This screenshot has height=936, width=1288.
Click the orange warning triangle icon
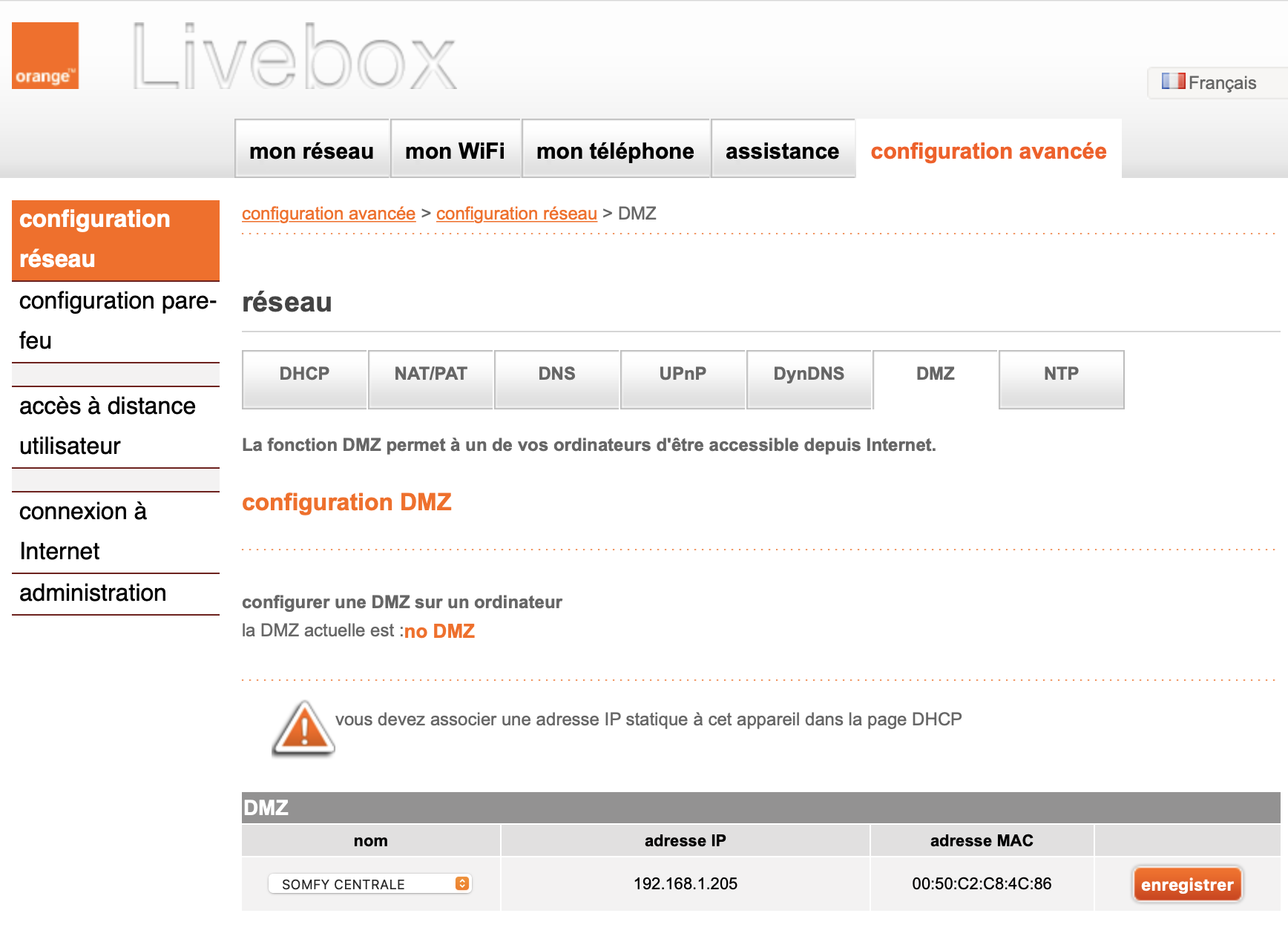[303, 728]
